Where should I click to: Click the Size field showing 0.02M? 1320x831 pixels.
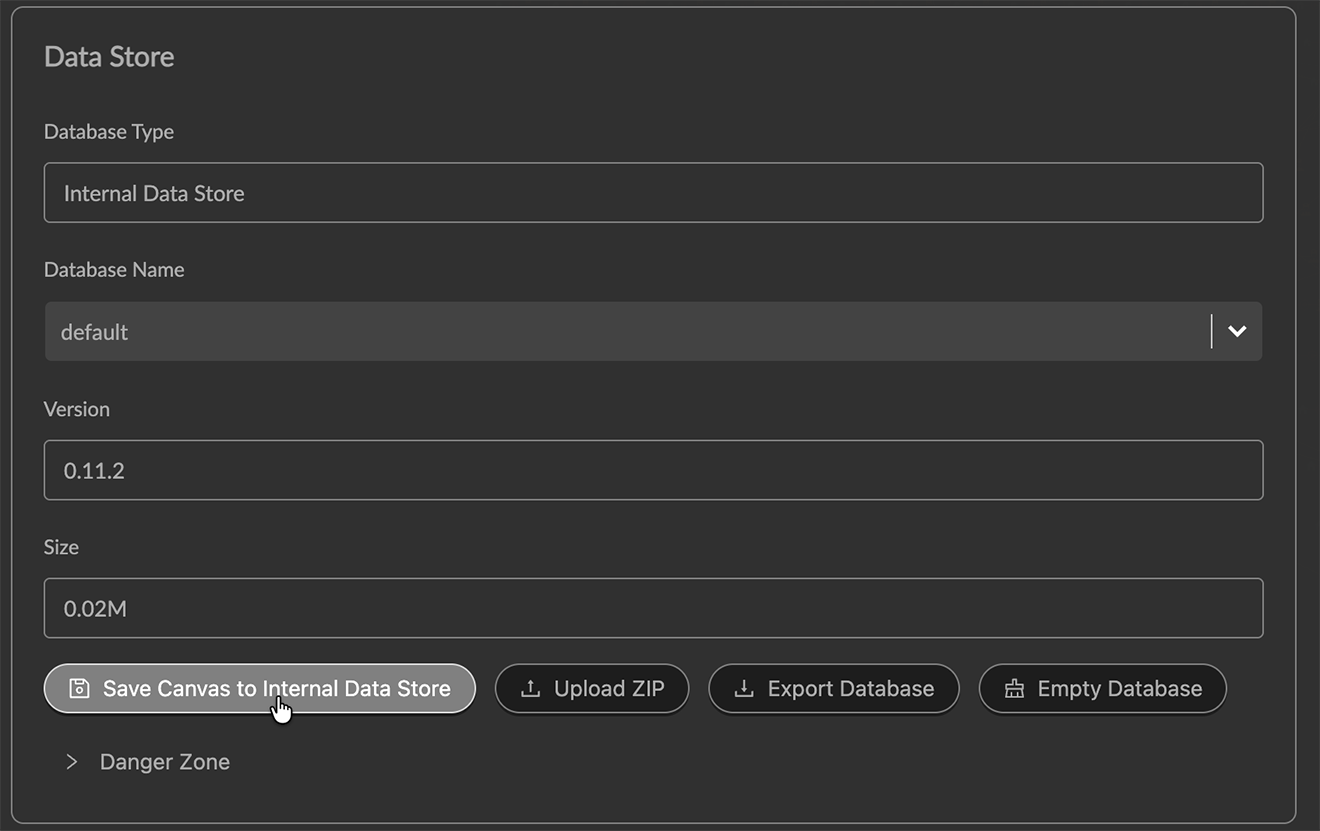tap(653, 608)
